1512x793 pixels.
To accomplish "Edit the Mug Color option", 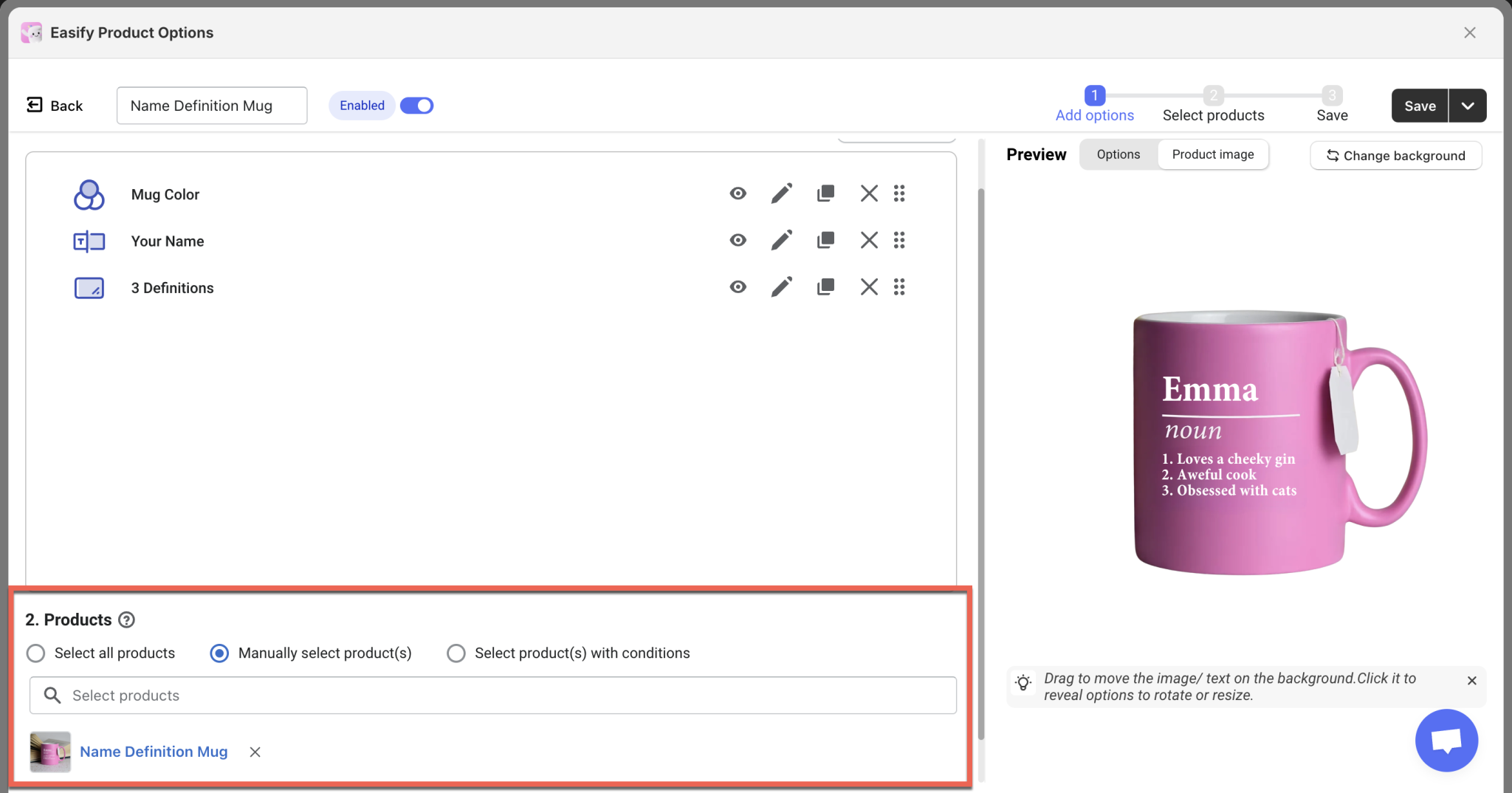I will click(x=781, y=193).
